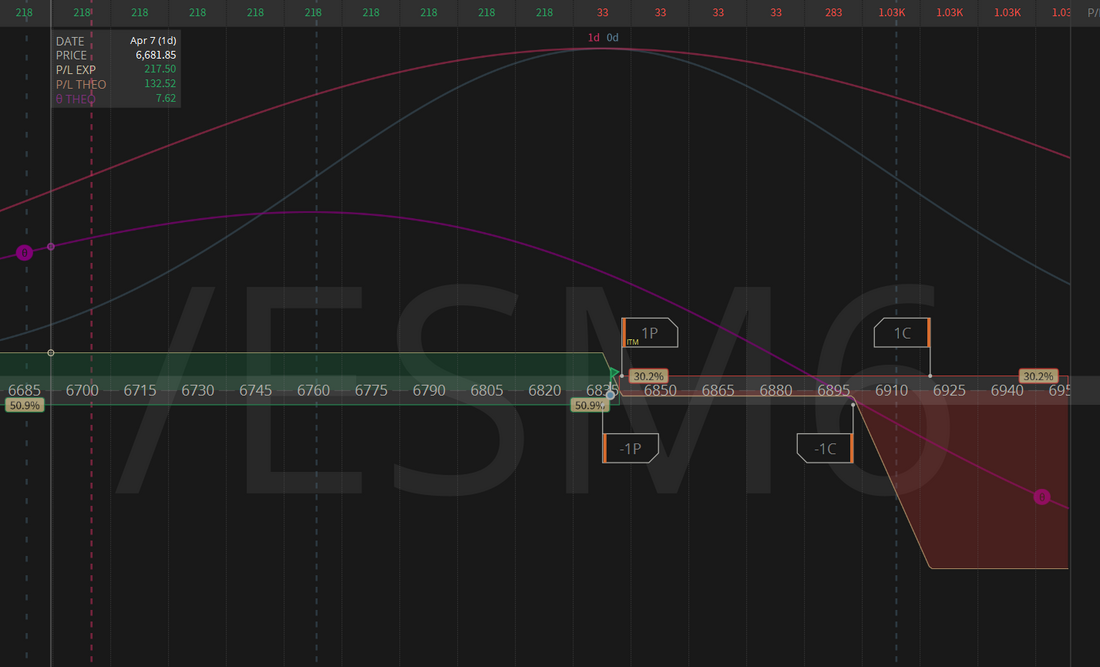This screenshot has height=667, width=1100.
Task: Toggle the 1d curve label at top
Action: [593, 38]
